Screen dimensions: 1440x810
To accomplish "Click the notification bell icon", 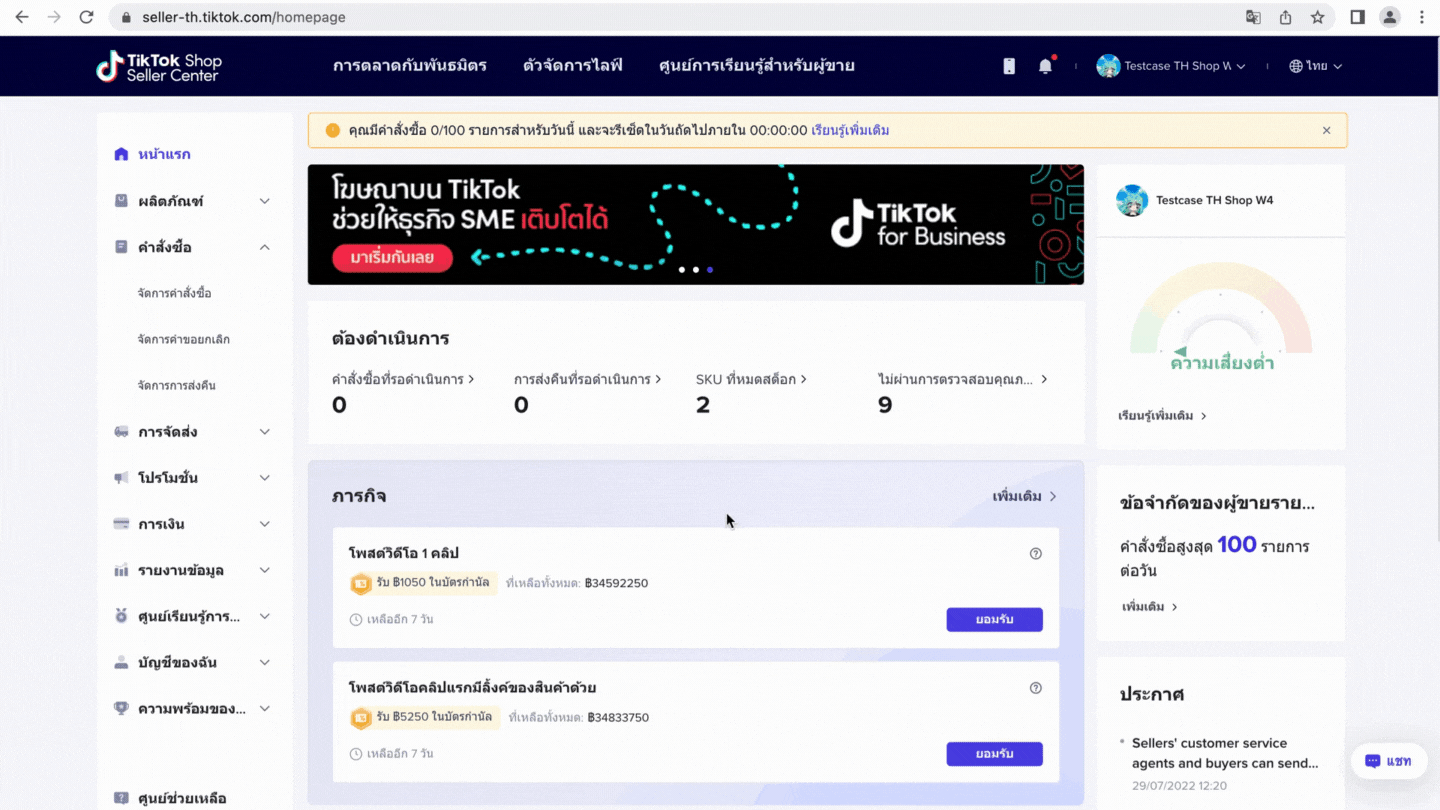I will pyautogui.click(x=1045, y=66).
